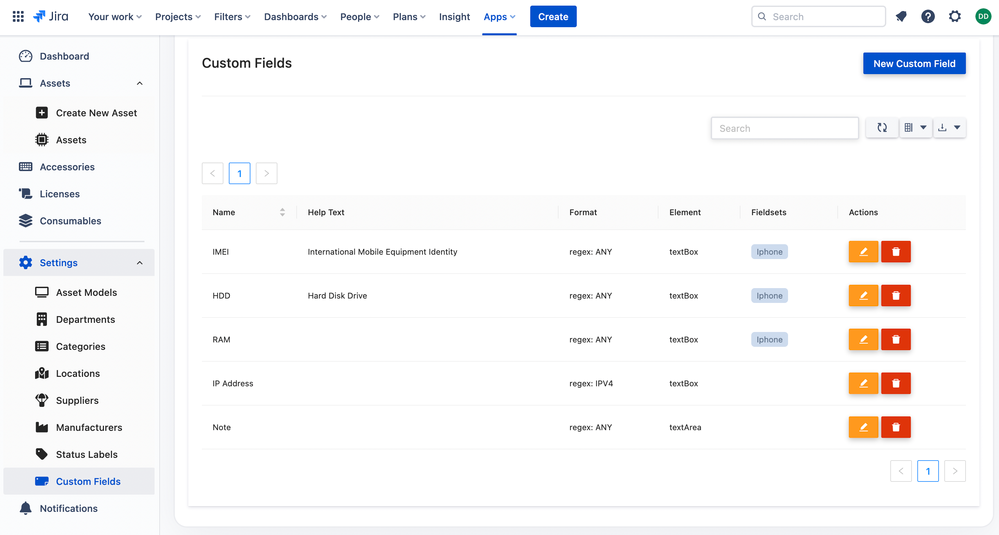
Task: Collapse the Settings sidebar section
Action: [140, 263]
